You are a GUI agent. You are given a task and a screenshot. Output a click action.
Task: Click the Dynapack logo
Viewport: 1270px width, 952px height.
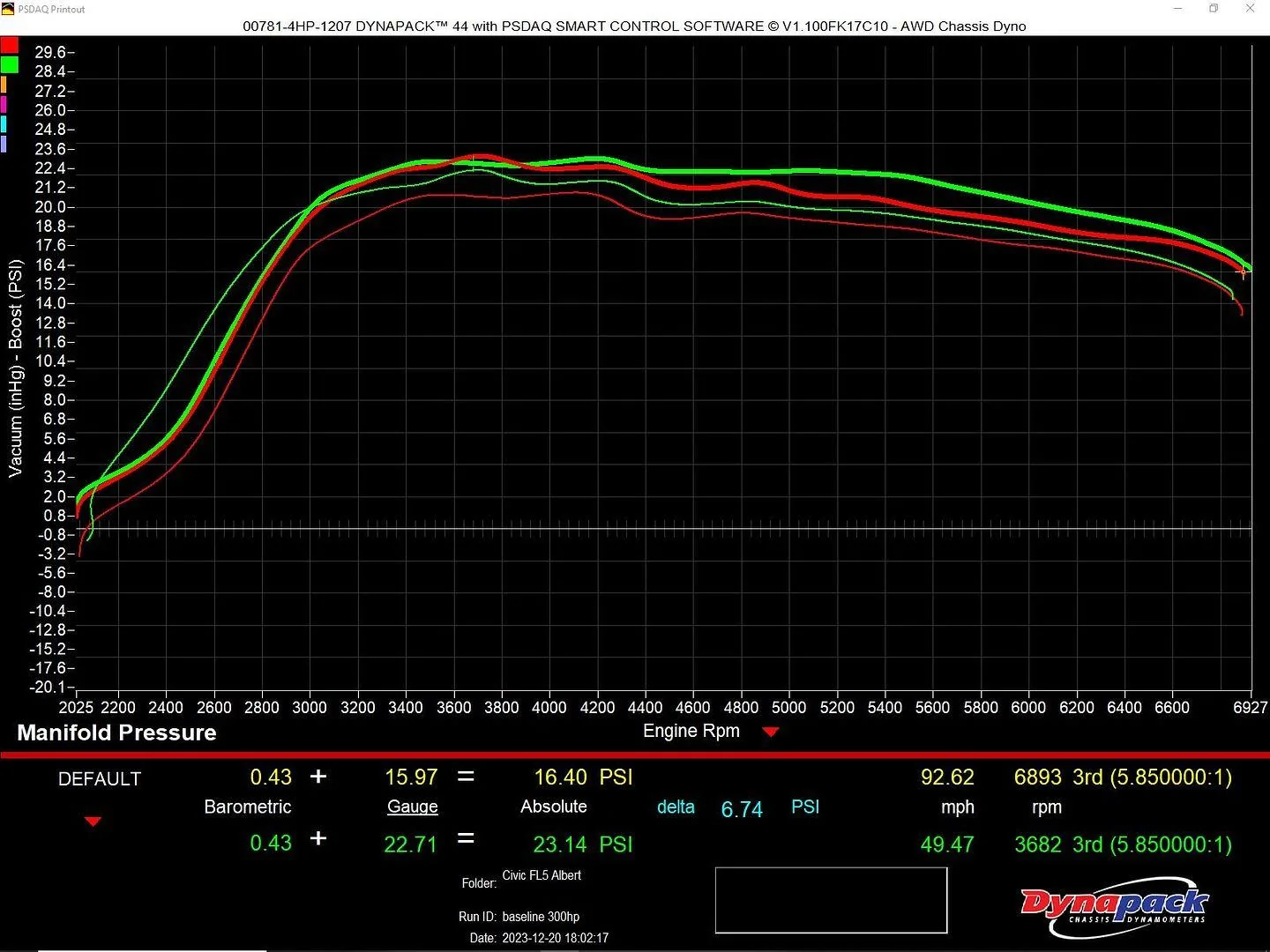click(x=1114, y=905)
